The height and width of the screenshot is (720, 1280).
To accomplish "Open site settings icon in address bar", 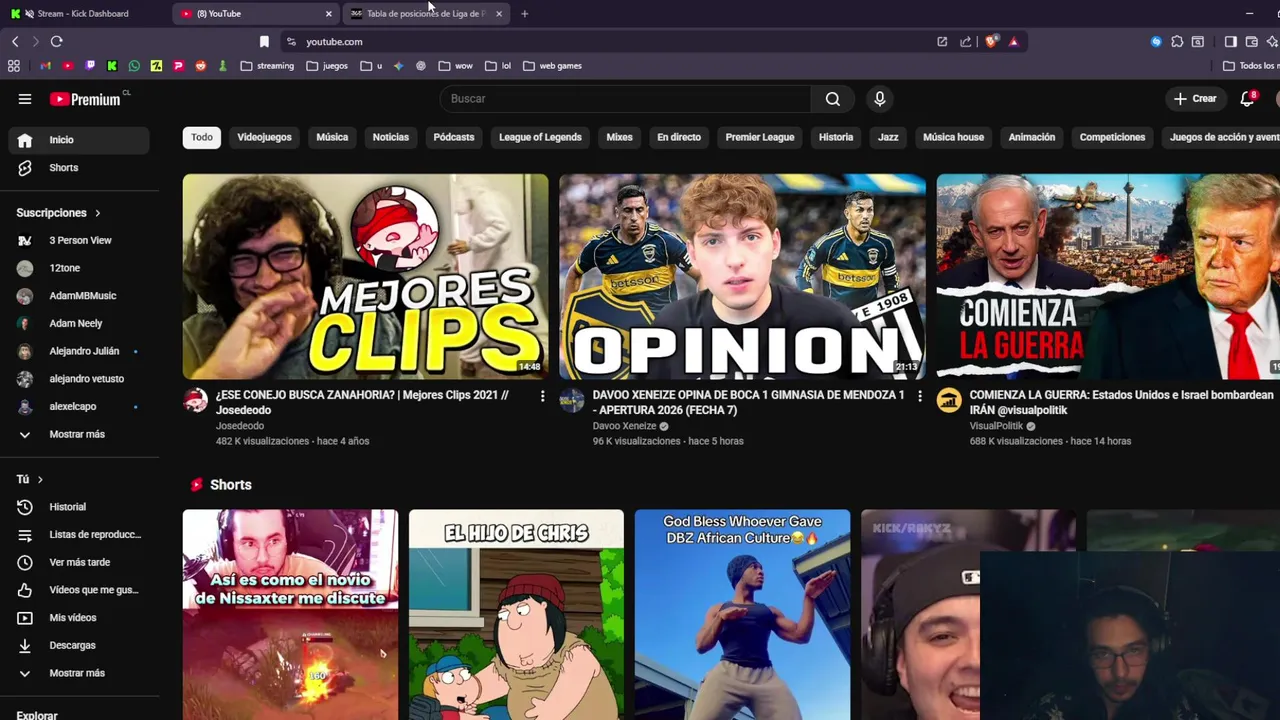I will (x=291, y=42).
